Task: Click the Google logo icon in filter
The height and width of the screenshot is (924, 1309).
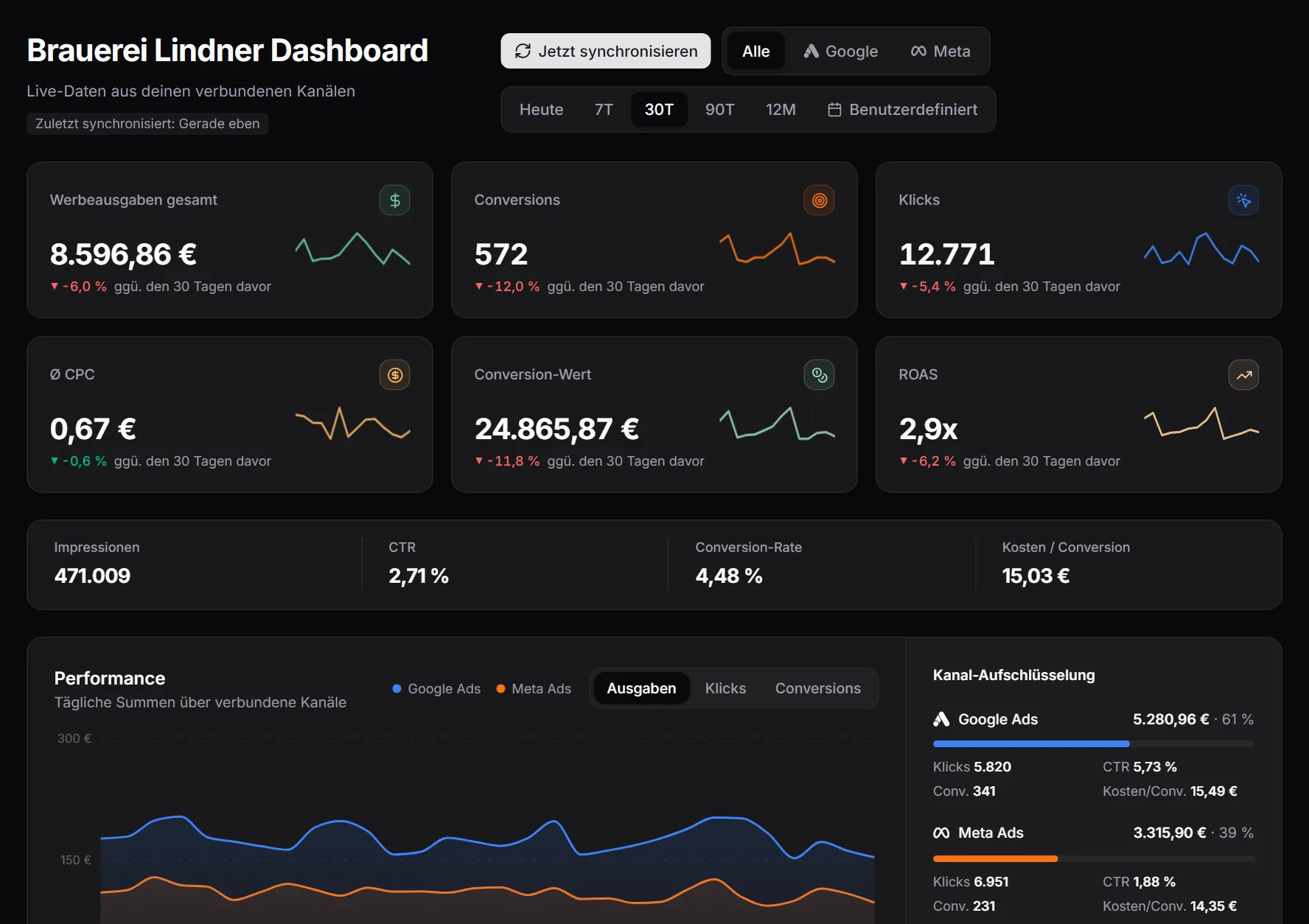Action: [x=811, y=51]
